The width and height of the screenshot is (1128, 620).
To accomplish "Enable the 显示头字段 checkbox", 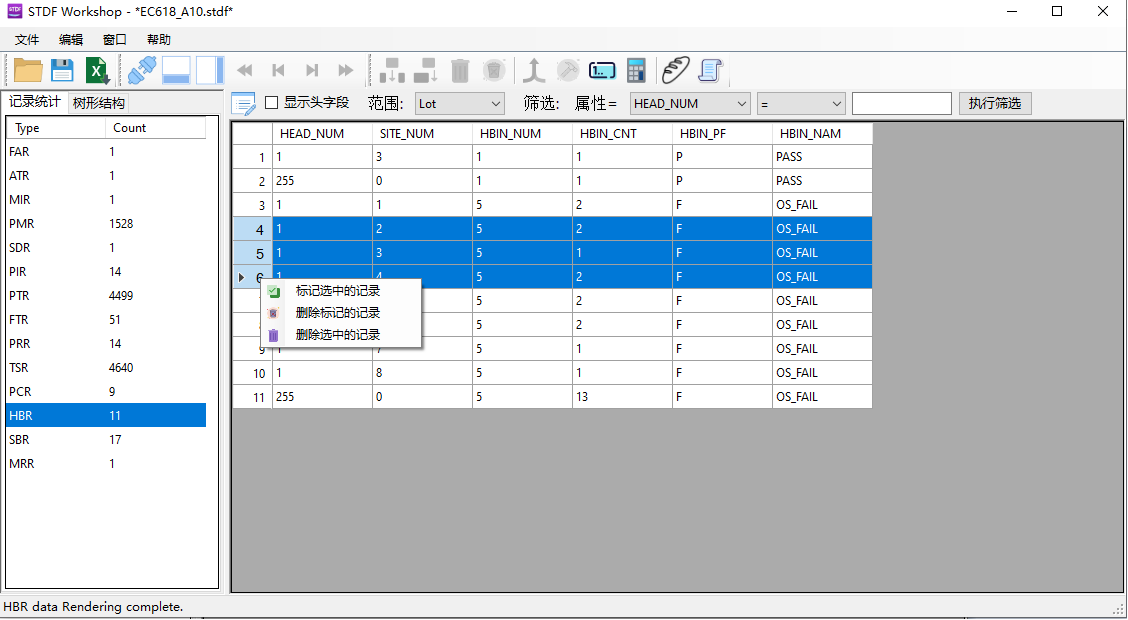I will 271,103.
